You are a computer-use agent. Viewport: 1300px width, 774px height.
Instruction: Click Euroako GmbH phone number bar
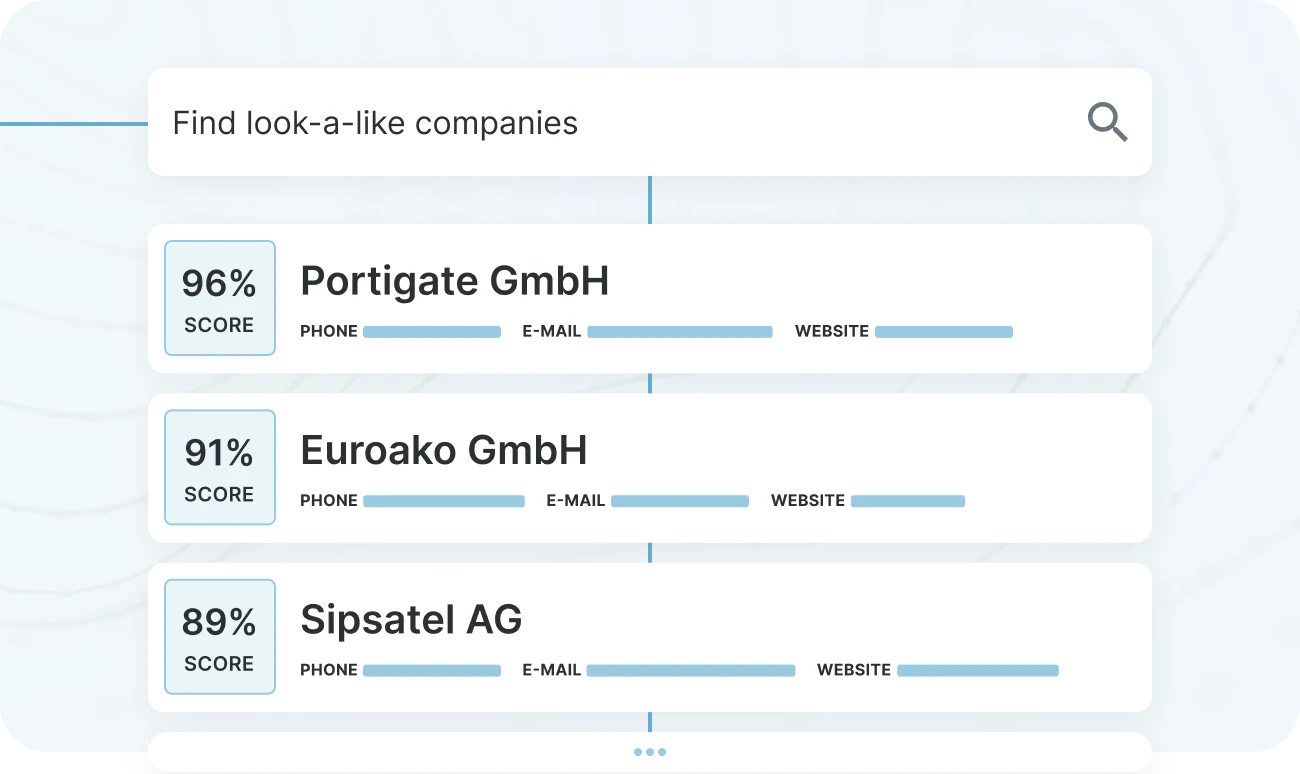[443, 501]
